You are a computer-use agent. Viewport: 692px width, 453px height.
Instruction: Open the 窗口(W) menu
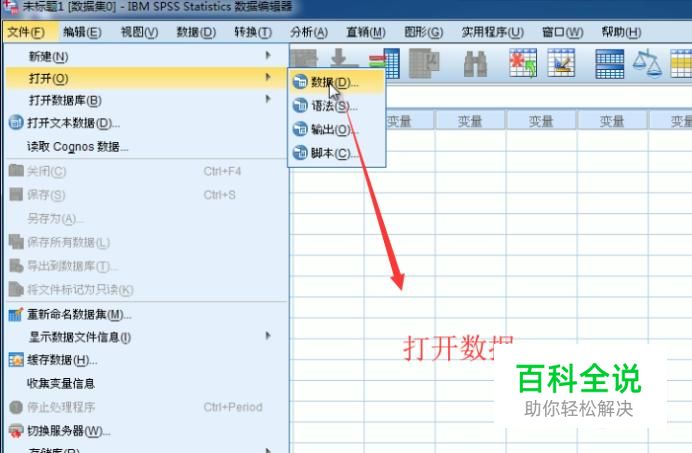point(563,32)
